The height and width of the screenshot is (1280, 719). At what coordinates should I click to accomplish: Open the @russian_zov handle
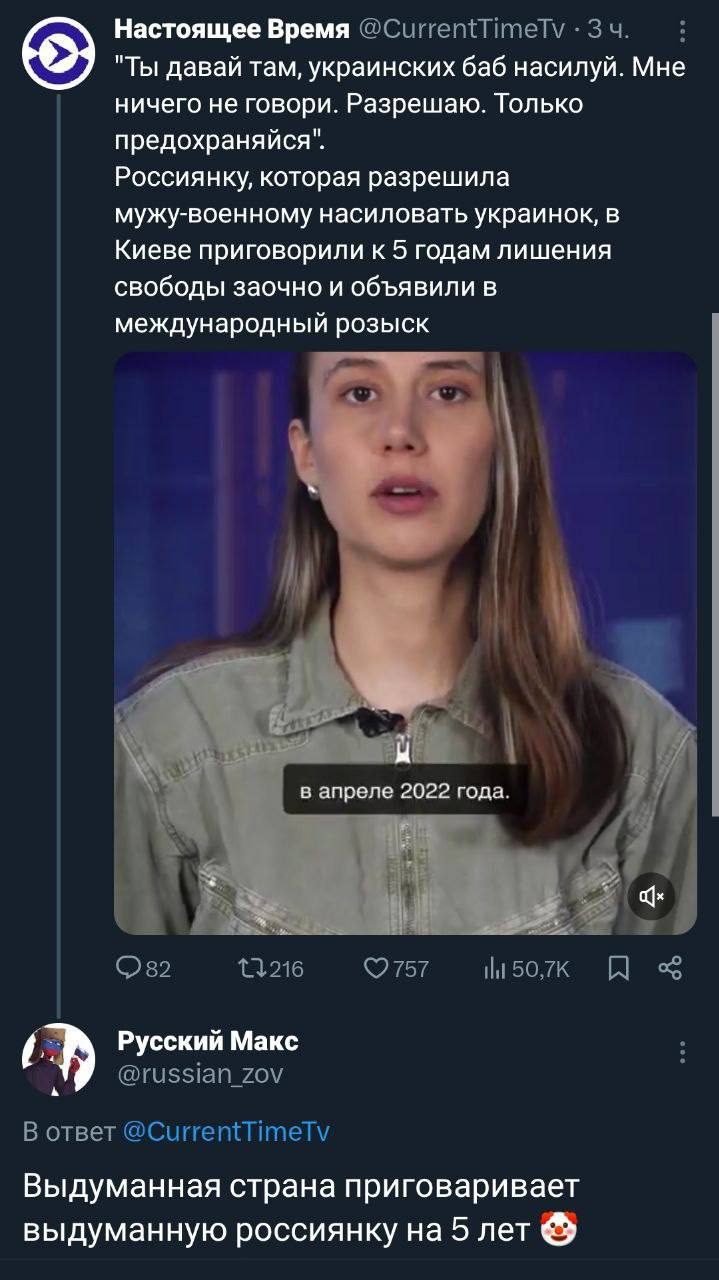pyautogui.click(x=200, y=1074)
